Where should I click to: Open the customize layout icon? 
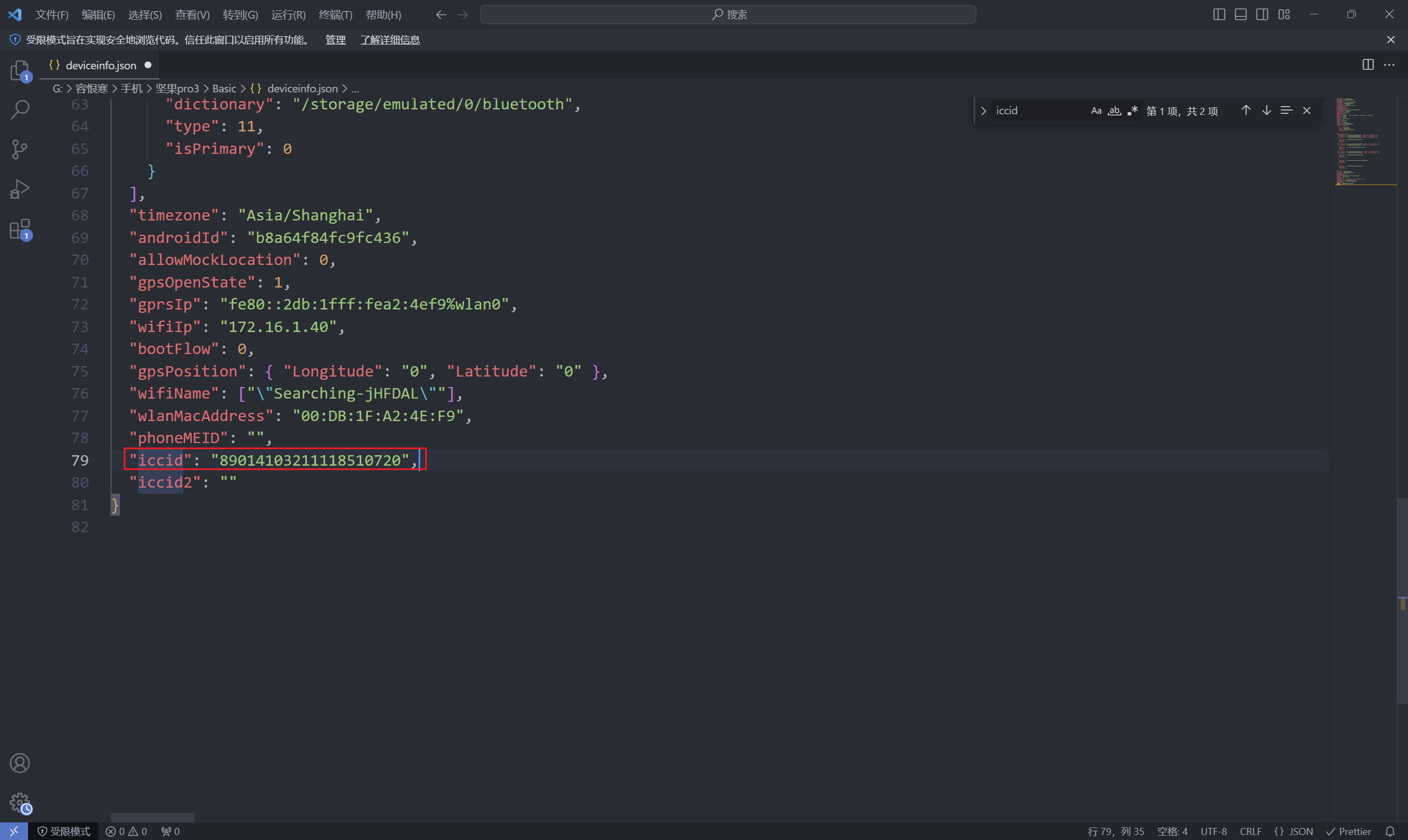(1284, 15)
